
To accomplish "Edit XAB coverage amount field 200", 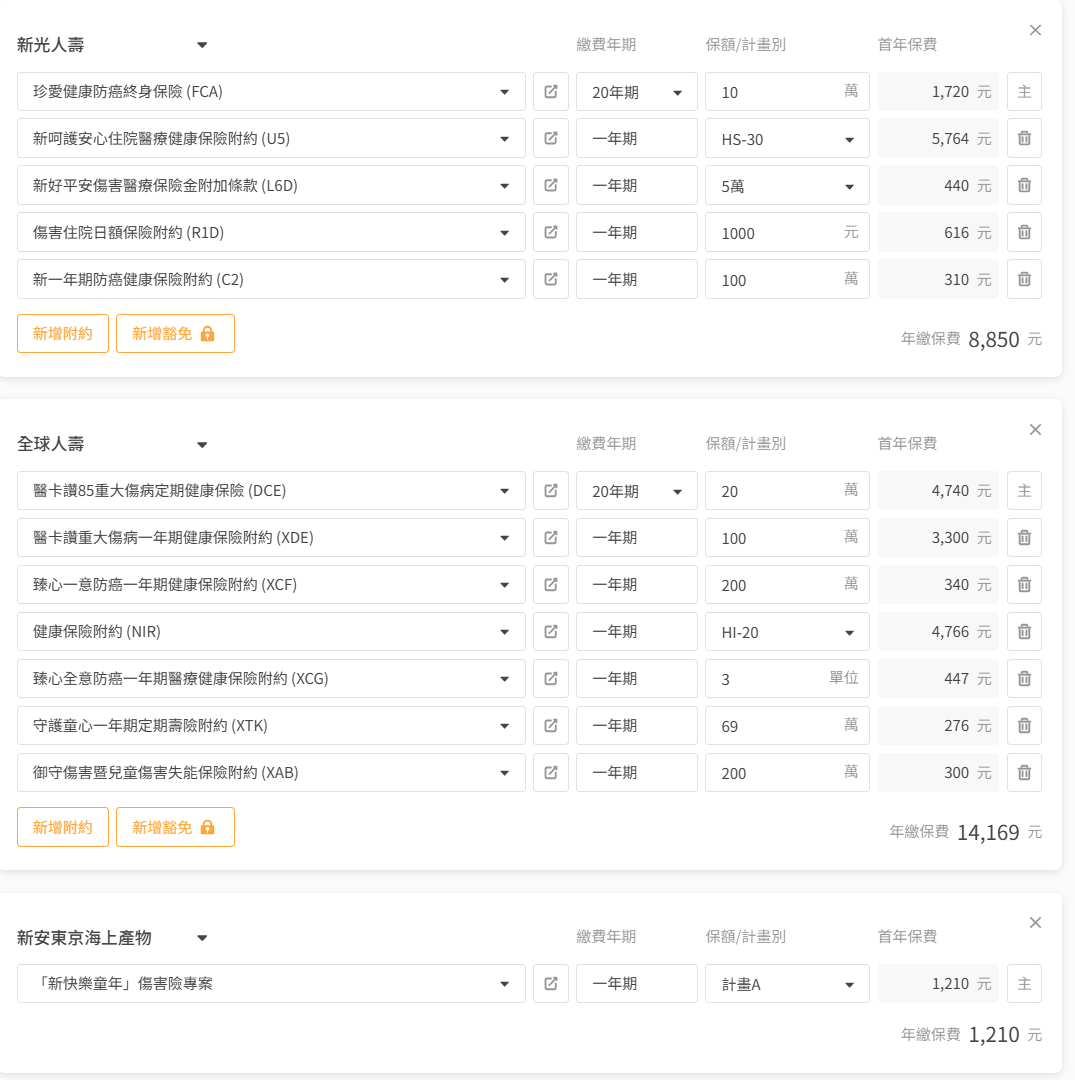I will pyautogui.click(x=787, y=772).
